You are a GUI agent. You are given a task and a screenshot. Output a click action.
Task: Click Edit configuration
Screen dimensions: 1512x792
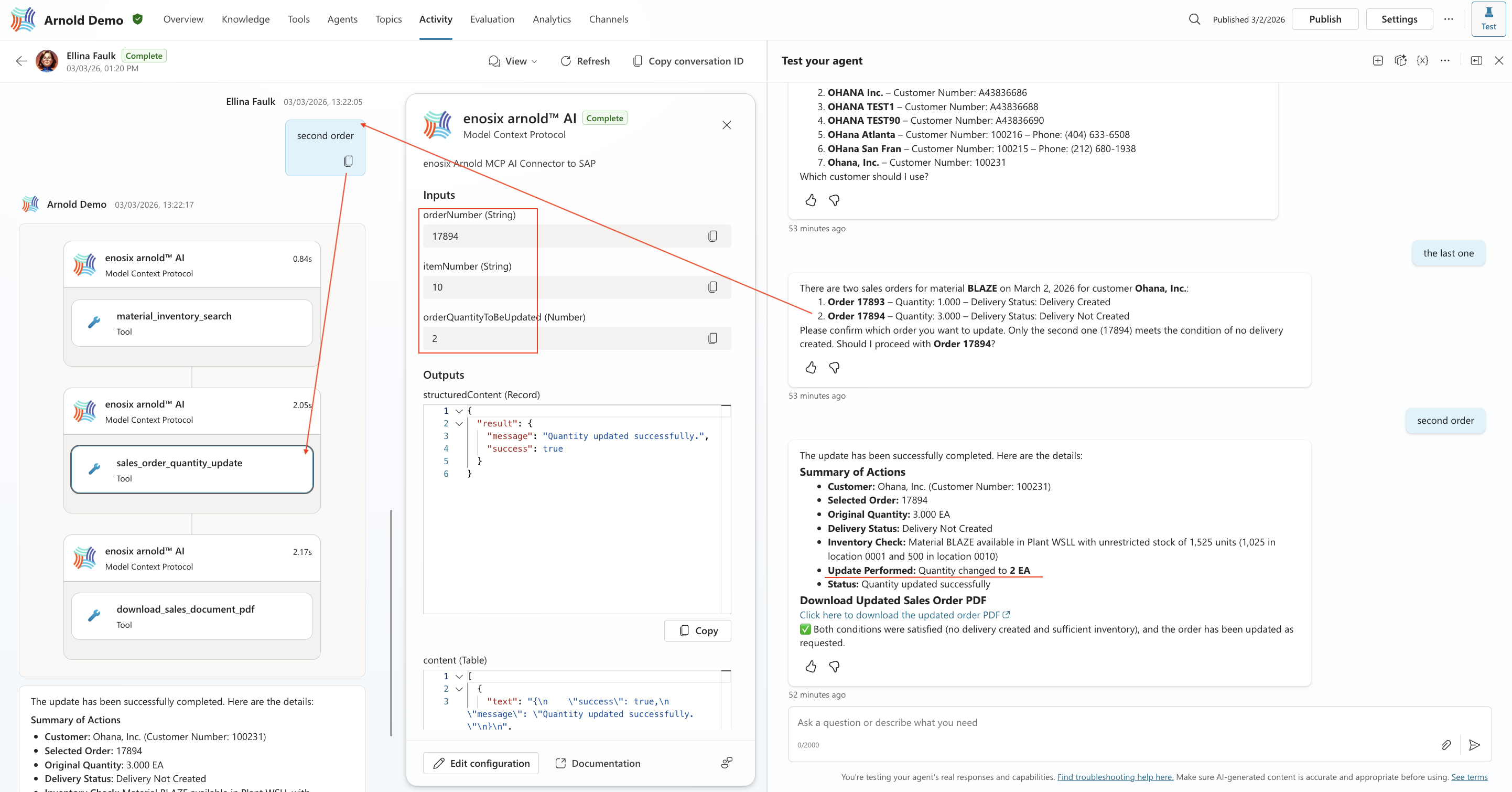(x=481, y=763)
